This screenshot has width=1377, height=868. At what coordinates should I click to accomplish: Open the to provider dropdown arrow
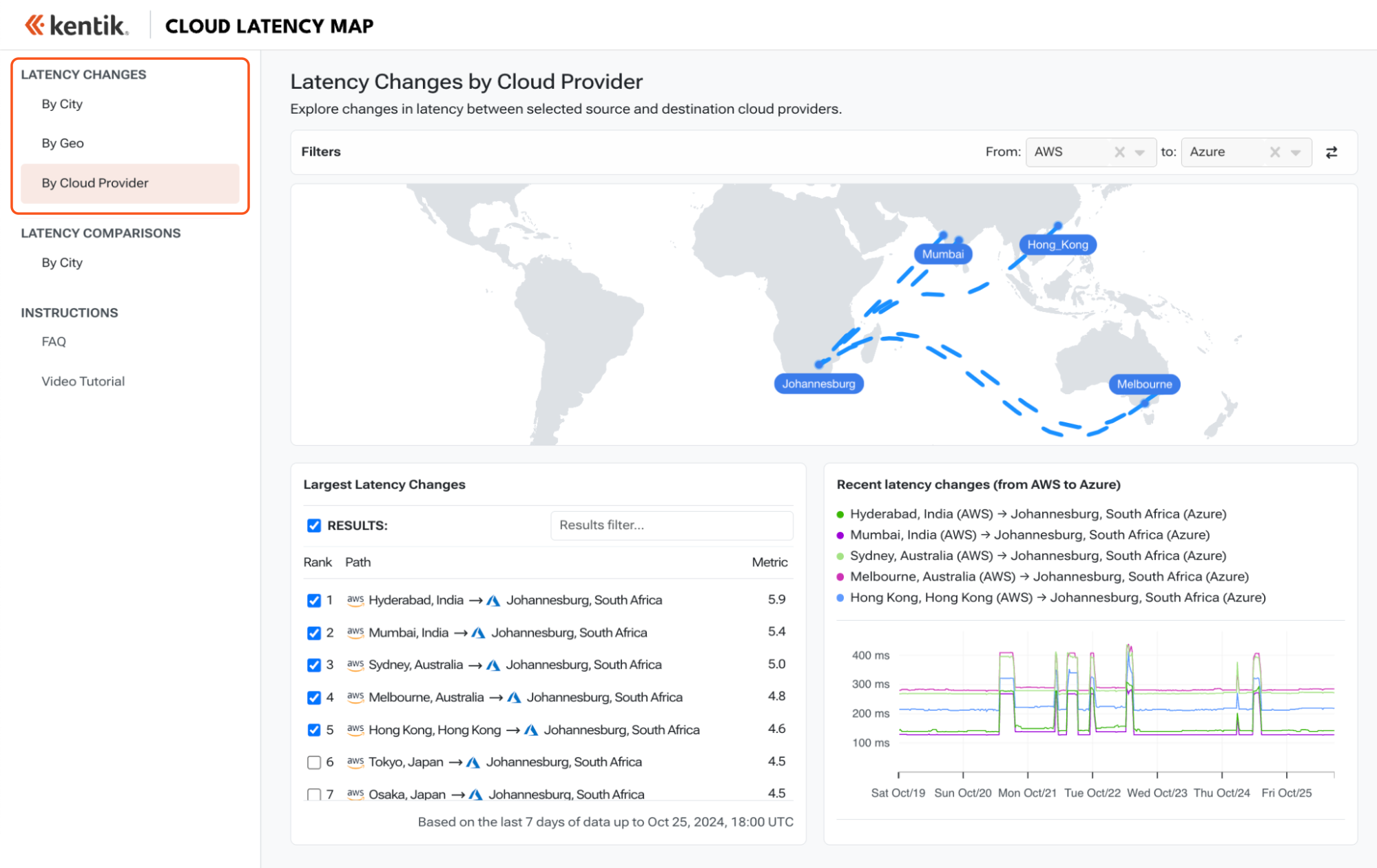(x=1296, y=152)
